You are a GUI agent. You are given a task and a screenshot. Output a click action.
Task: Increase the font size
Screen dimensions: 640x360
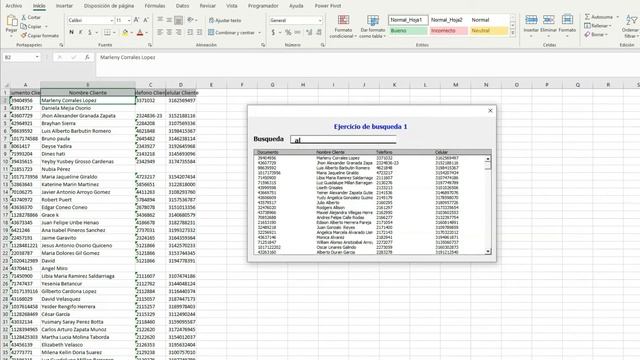(136, 20)
